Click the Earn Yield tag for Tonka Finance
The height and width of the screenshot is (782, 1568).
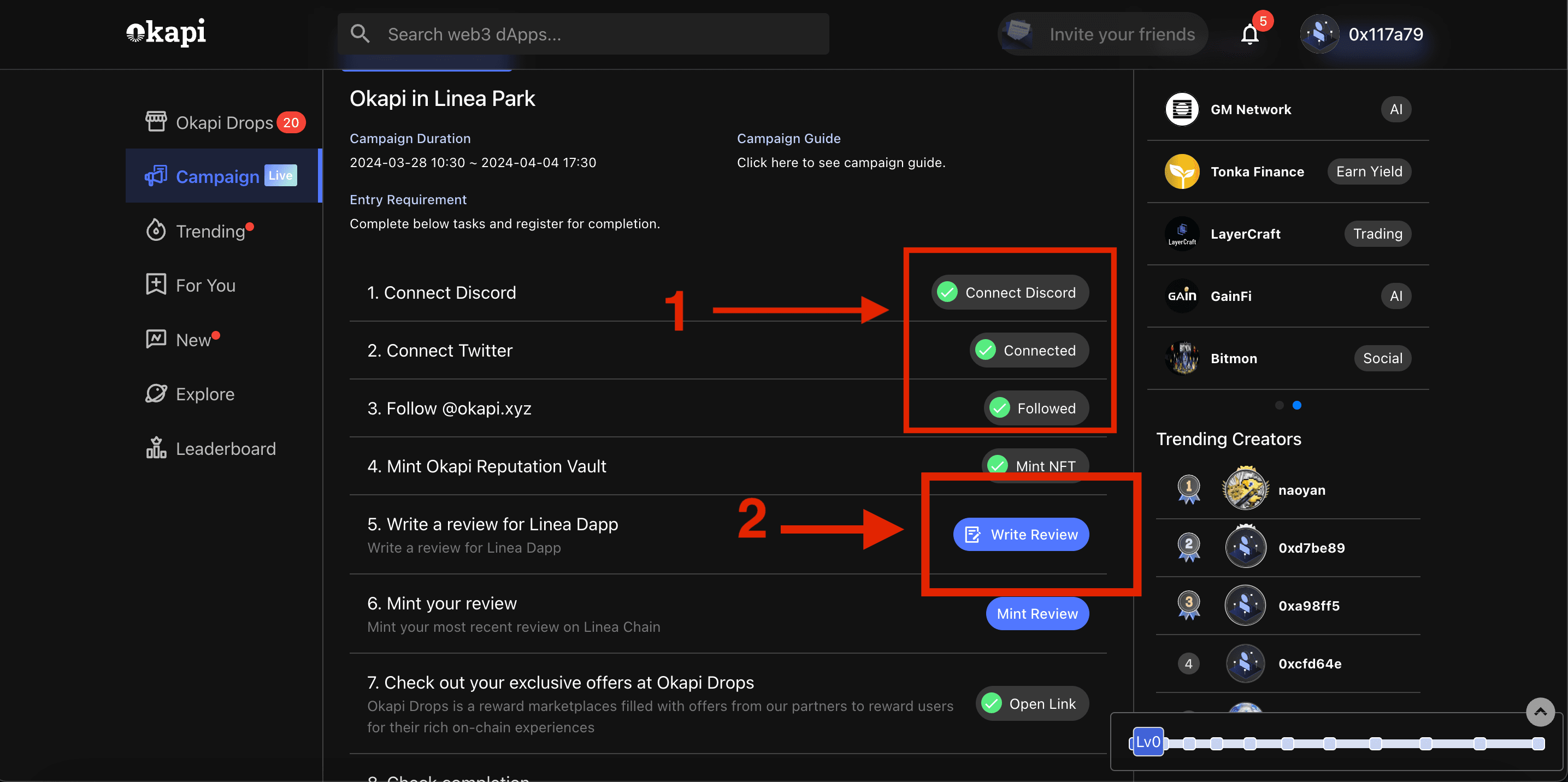[1369, 171]
